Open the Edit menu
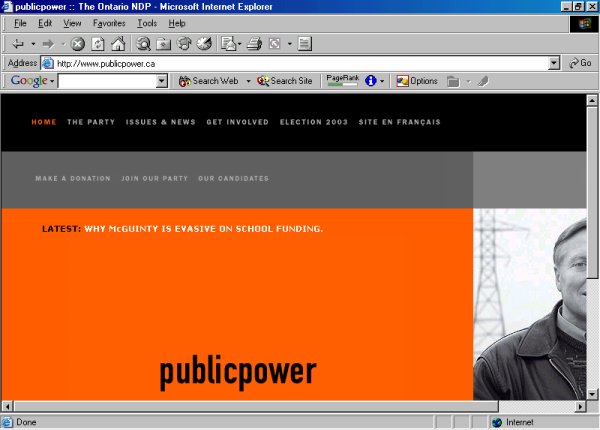600x430 pixels. (45, 23)
